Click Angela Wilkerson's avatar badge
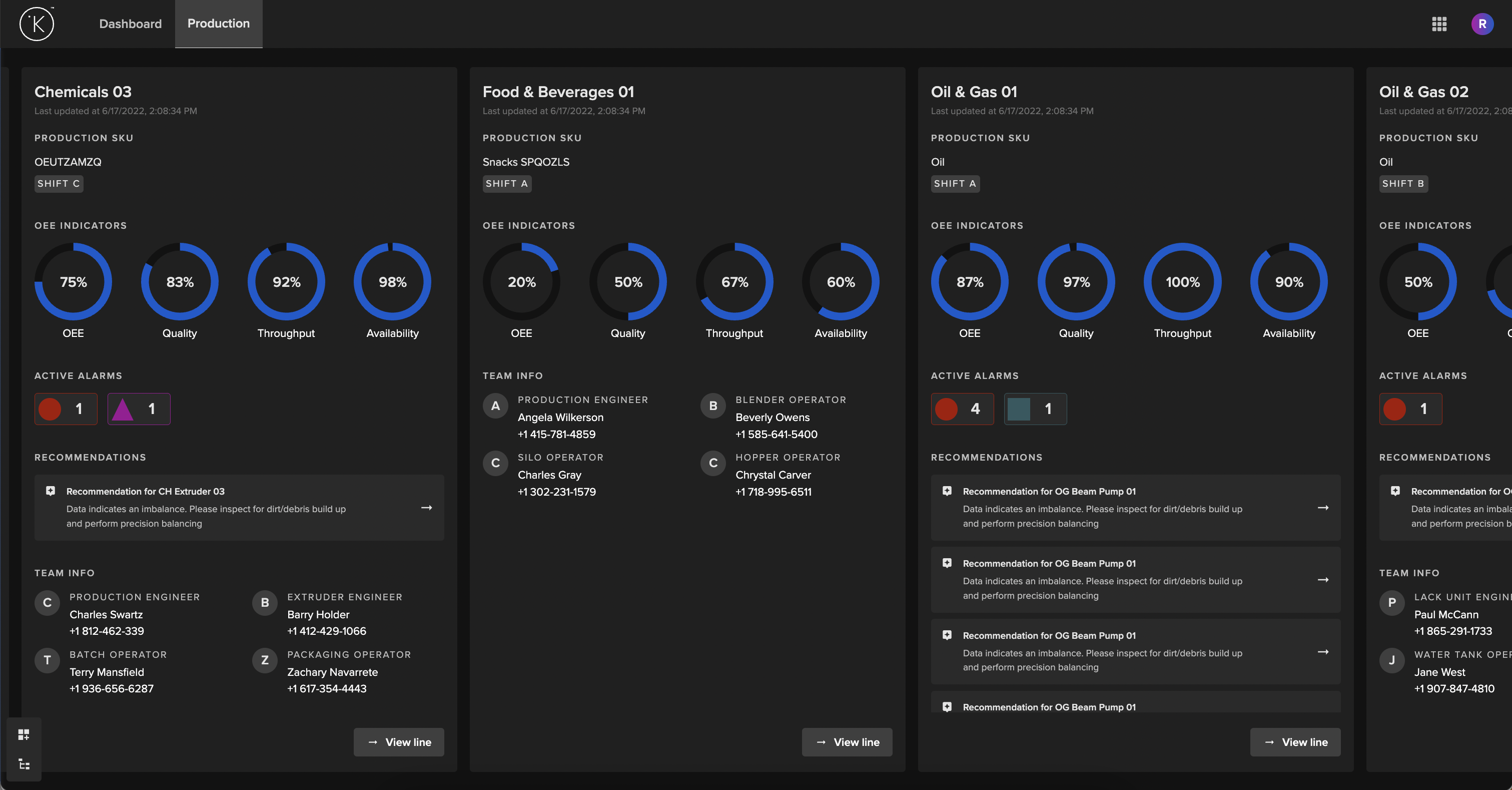Image resolution: width=1512 pixels, height=790 pixels. coord(495,406)
